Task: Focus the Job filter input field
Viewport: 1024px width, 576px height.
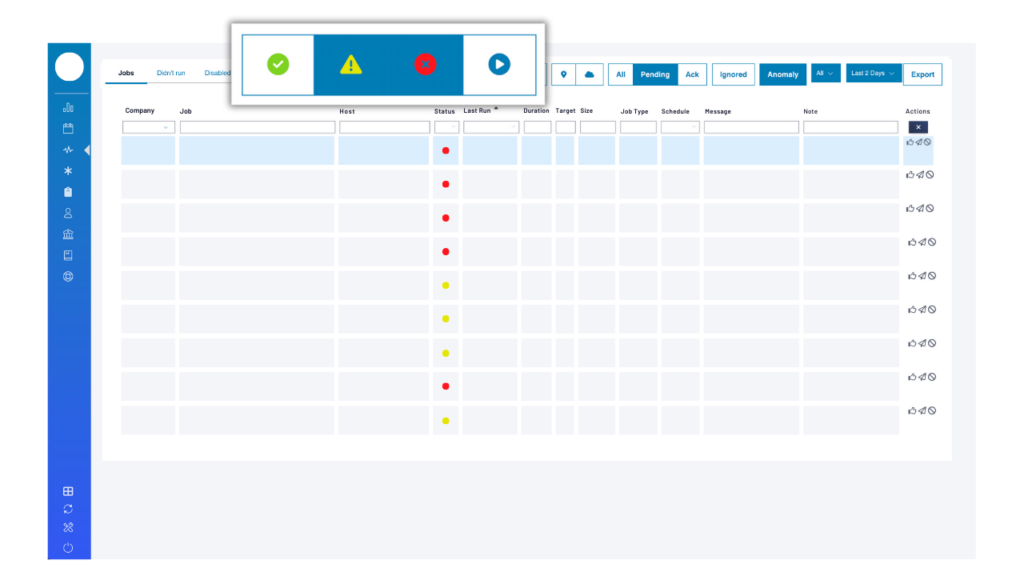Action: tap(257, 127)
